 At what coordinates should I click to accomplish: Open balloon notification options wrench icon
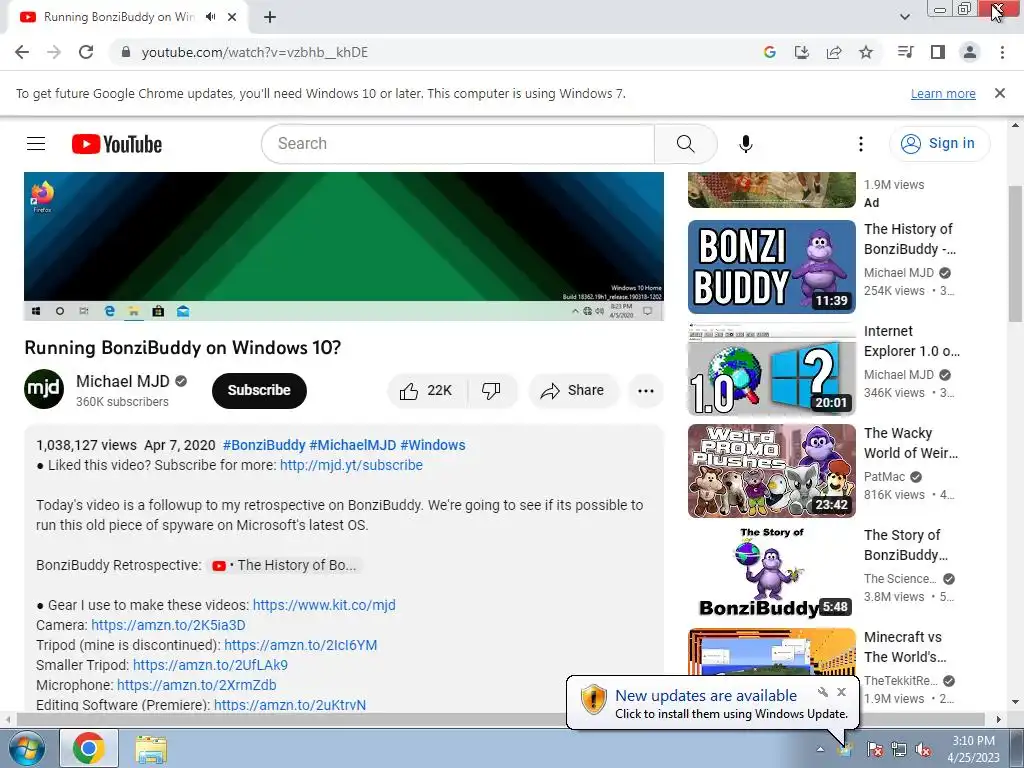point(823,692)
